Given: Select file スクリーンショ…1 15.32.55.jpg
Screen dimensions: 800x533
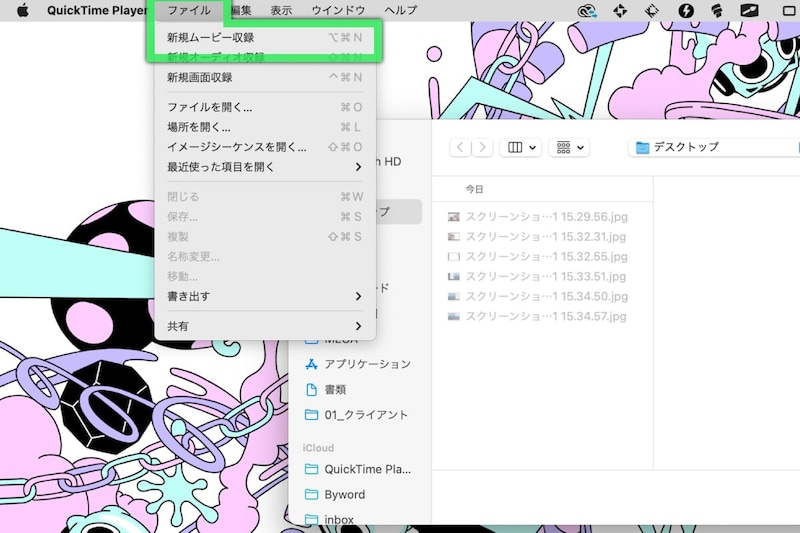Looking at the screenshot, I should tap(538, 257).
